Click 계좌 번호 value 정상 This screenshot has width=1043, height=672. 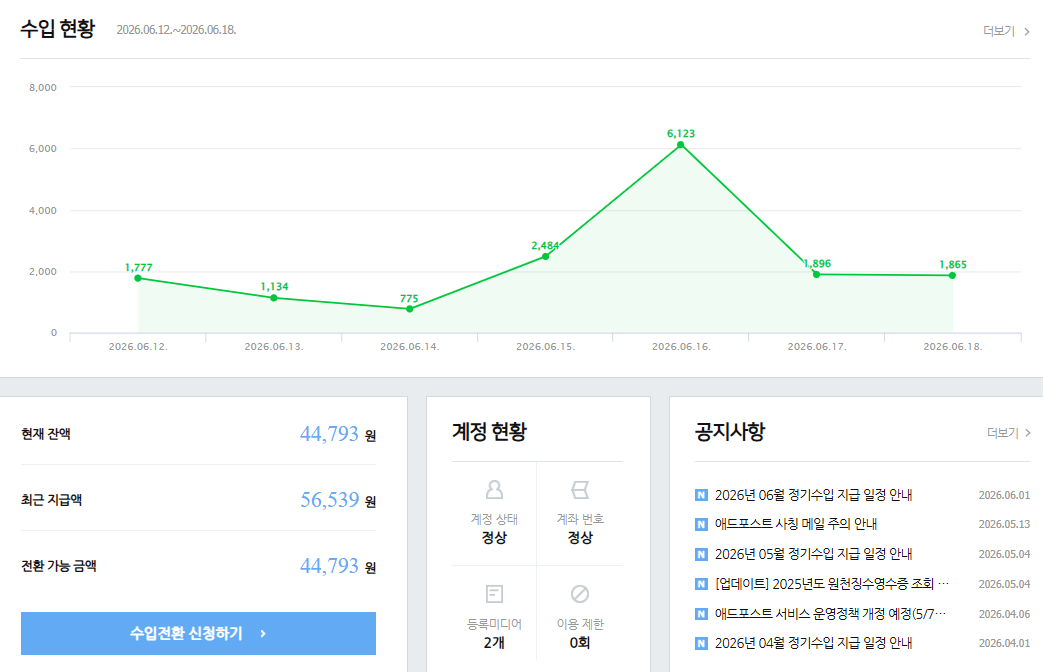(x=580, y=538)
